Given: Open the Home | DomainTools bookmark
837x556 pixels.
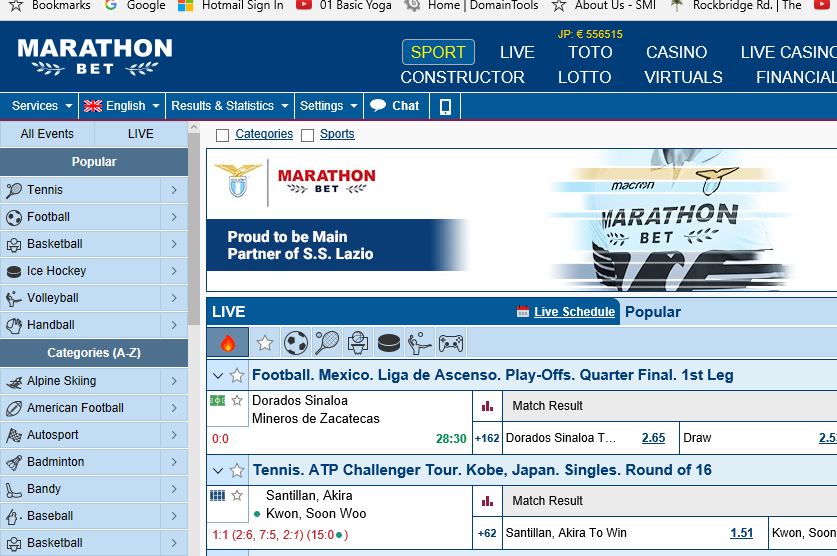Looking at the screenshot, I should pos(471,6).
